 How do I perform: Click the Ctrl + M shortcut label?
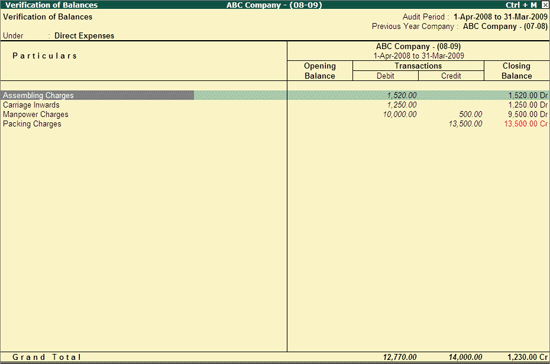(521, 5)
